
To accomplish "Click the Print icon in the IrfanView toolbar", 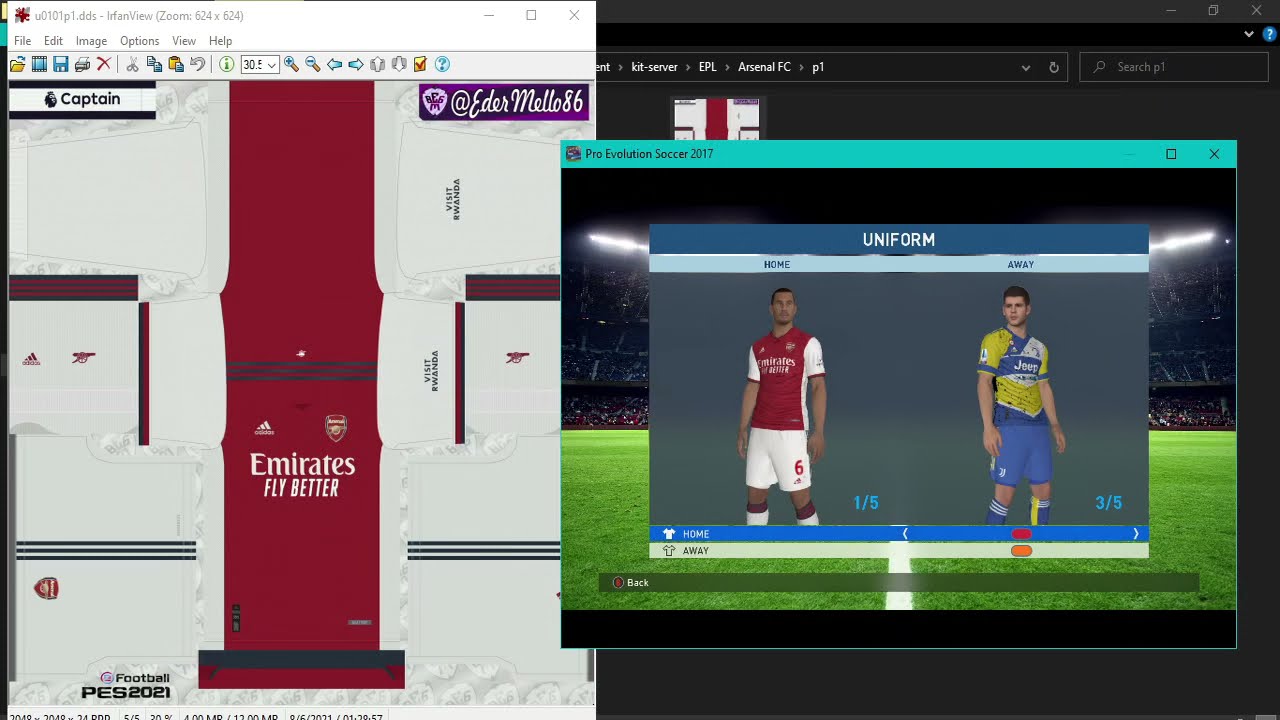I will (x=82, y=64).
